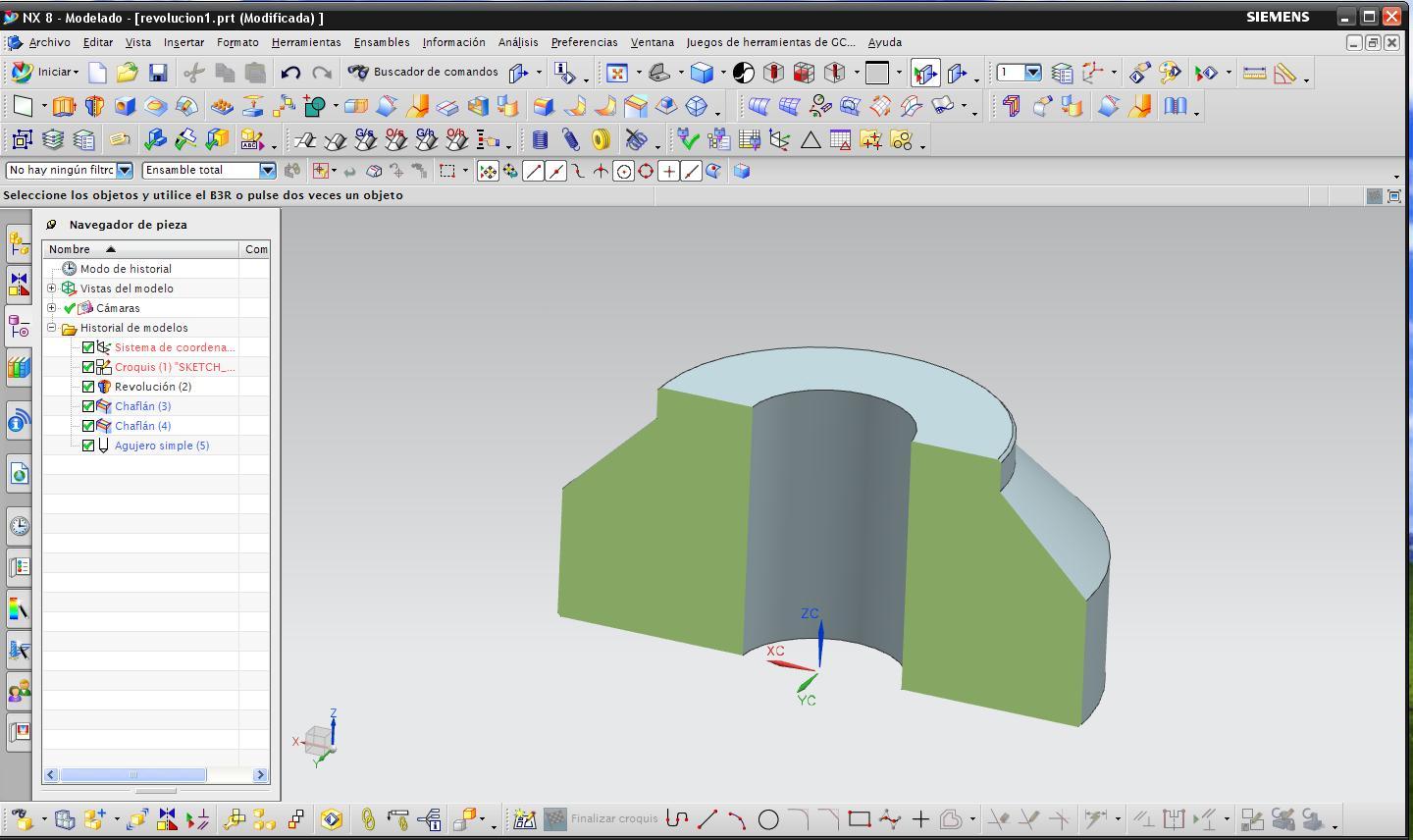The width and height of the screenshot is (1413, 840).
Task: Open the background color swatch dropdown arrow
Action: (899, 73)
